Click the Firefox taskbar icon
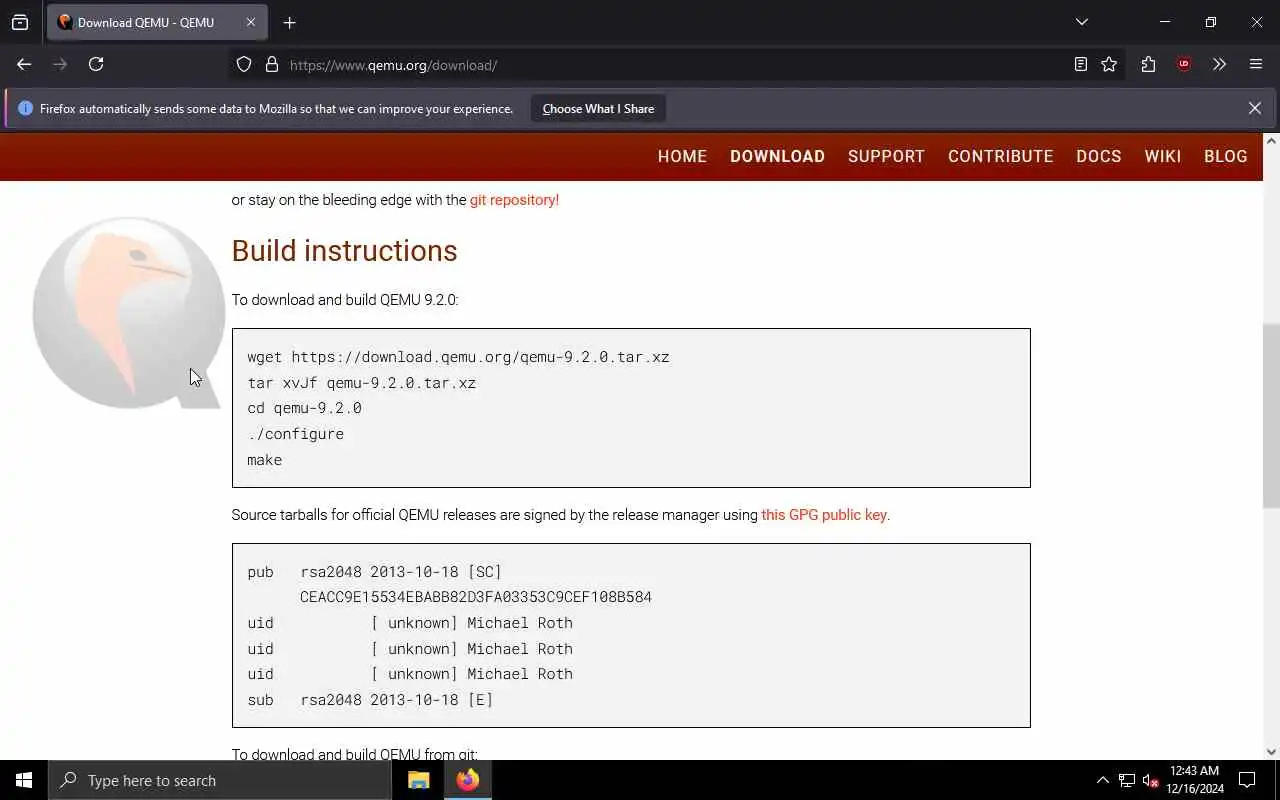The image size is (1280, 800). pos(467,780)
